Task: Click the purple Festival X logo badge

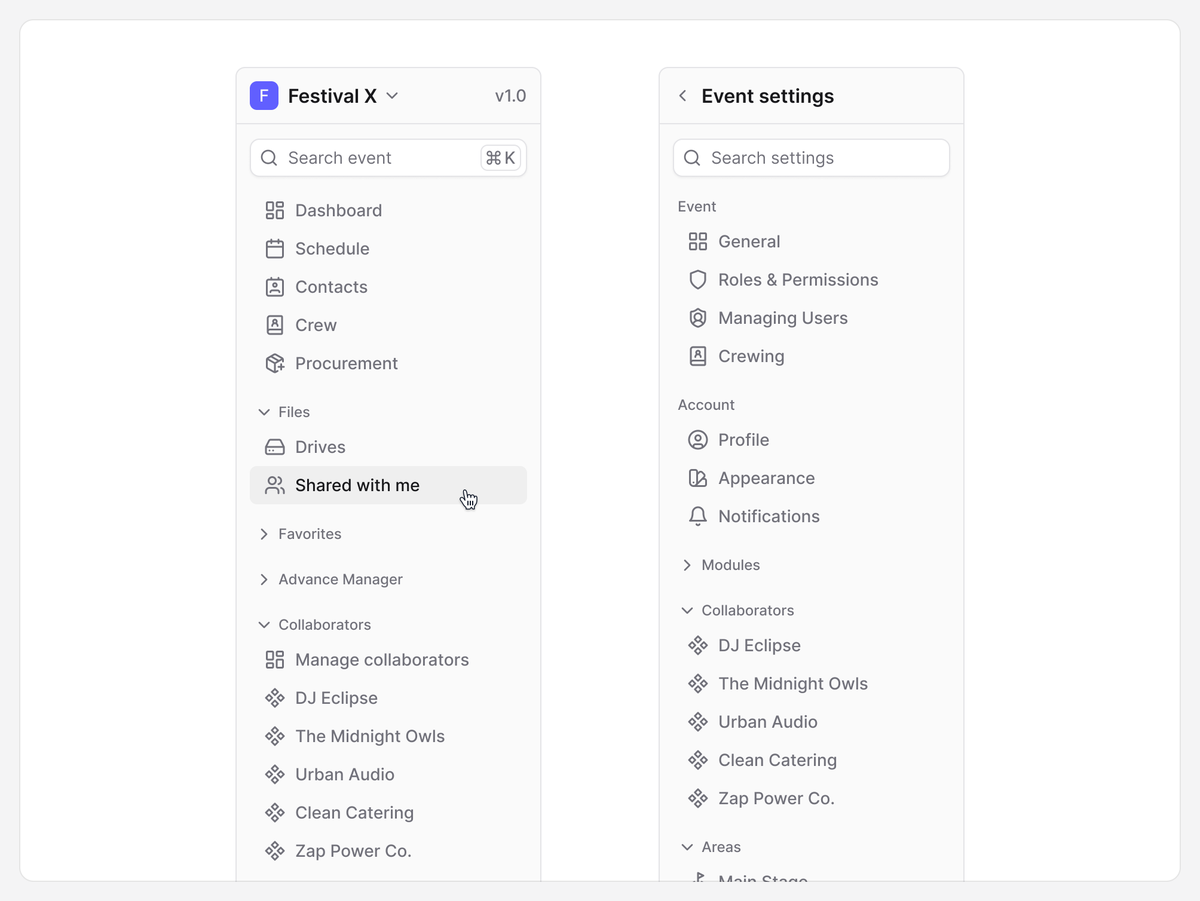Action: click(x=264, y=96)
